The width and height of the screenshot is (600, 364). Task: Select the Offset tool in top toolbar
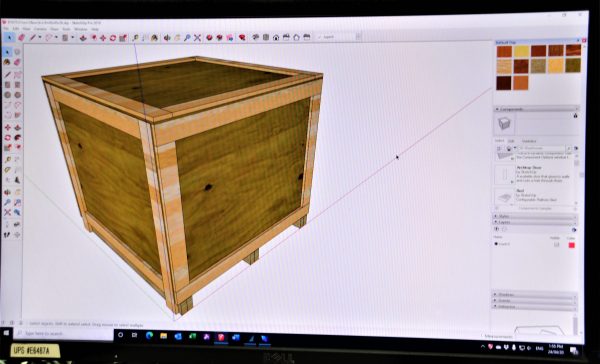(93, 38)
